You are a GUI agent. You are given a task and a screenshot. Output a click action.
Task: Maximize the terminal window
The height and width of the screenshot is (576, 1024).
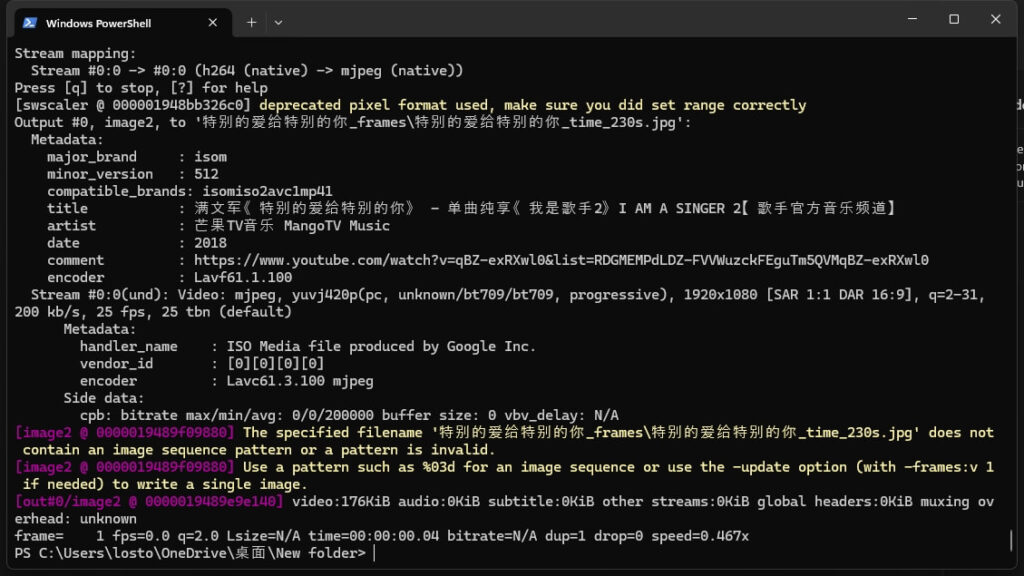[954, 19]
